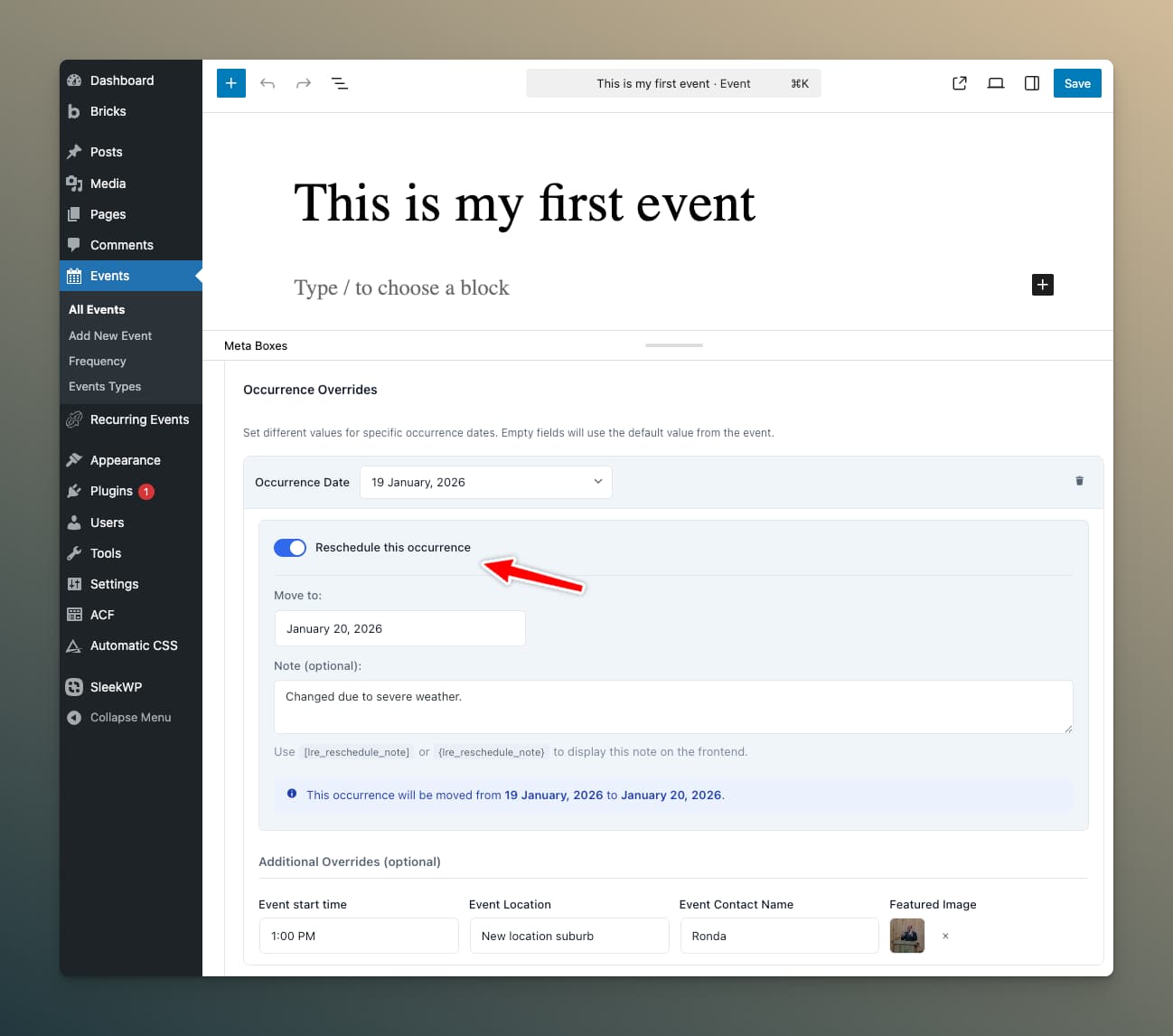
Task: Click the Undo arrow in toolbar
Action: point(267,83)
